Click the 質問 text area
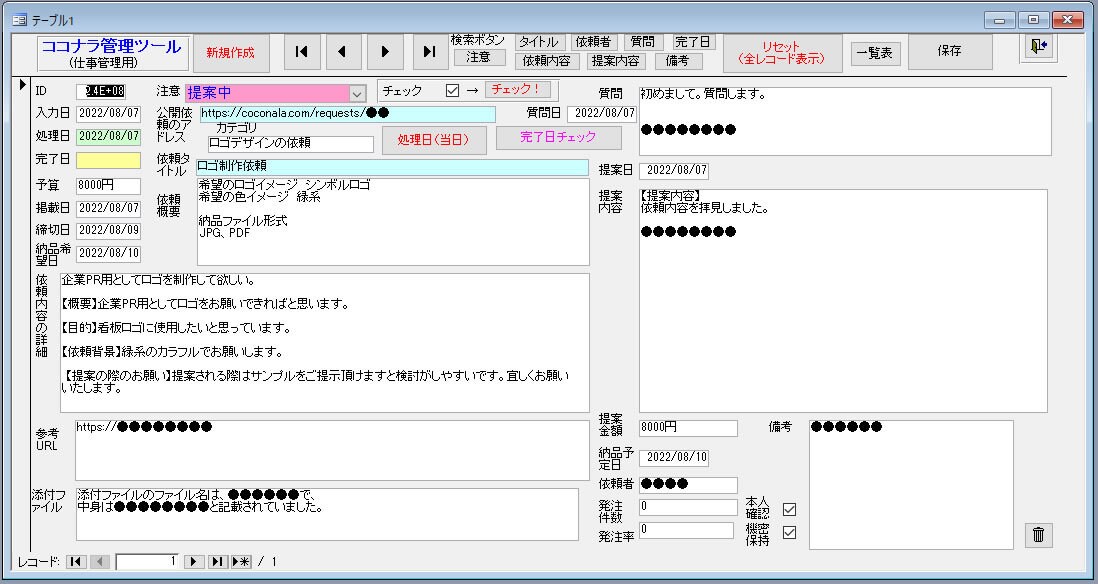Screen dimensions: 1098x584 point(845,121)
